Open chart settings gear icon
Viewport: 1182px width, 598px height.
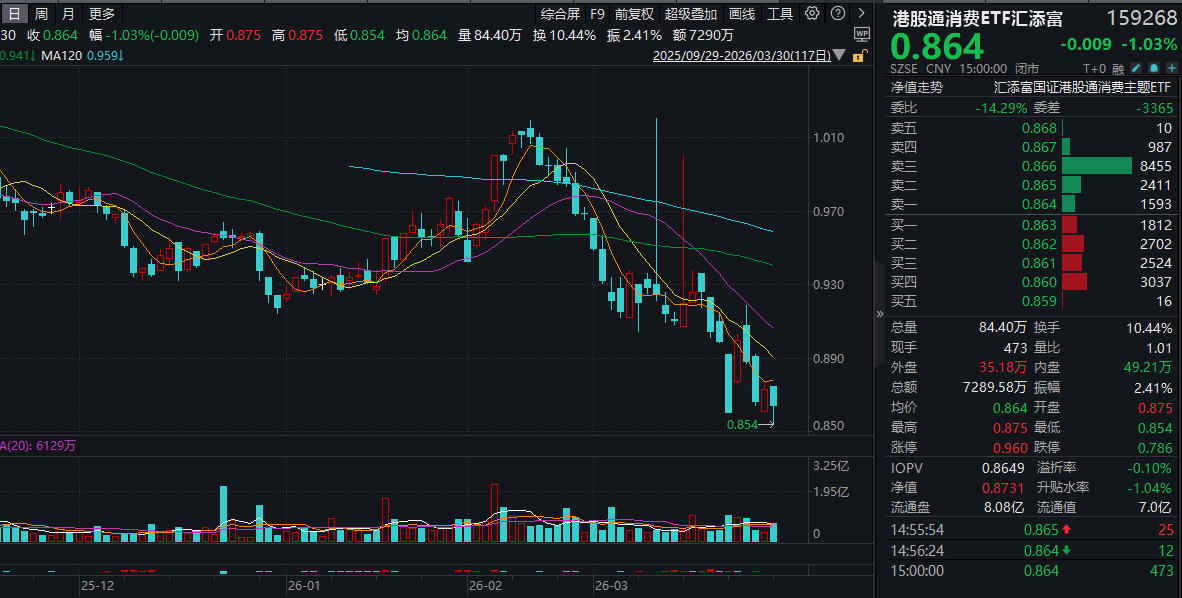[811, 14]
